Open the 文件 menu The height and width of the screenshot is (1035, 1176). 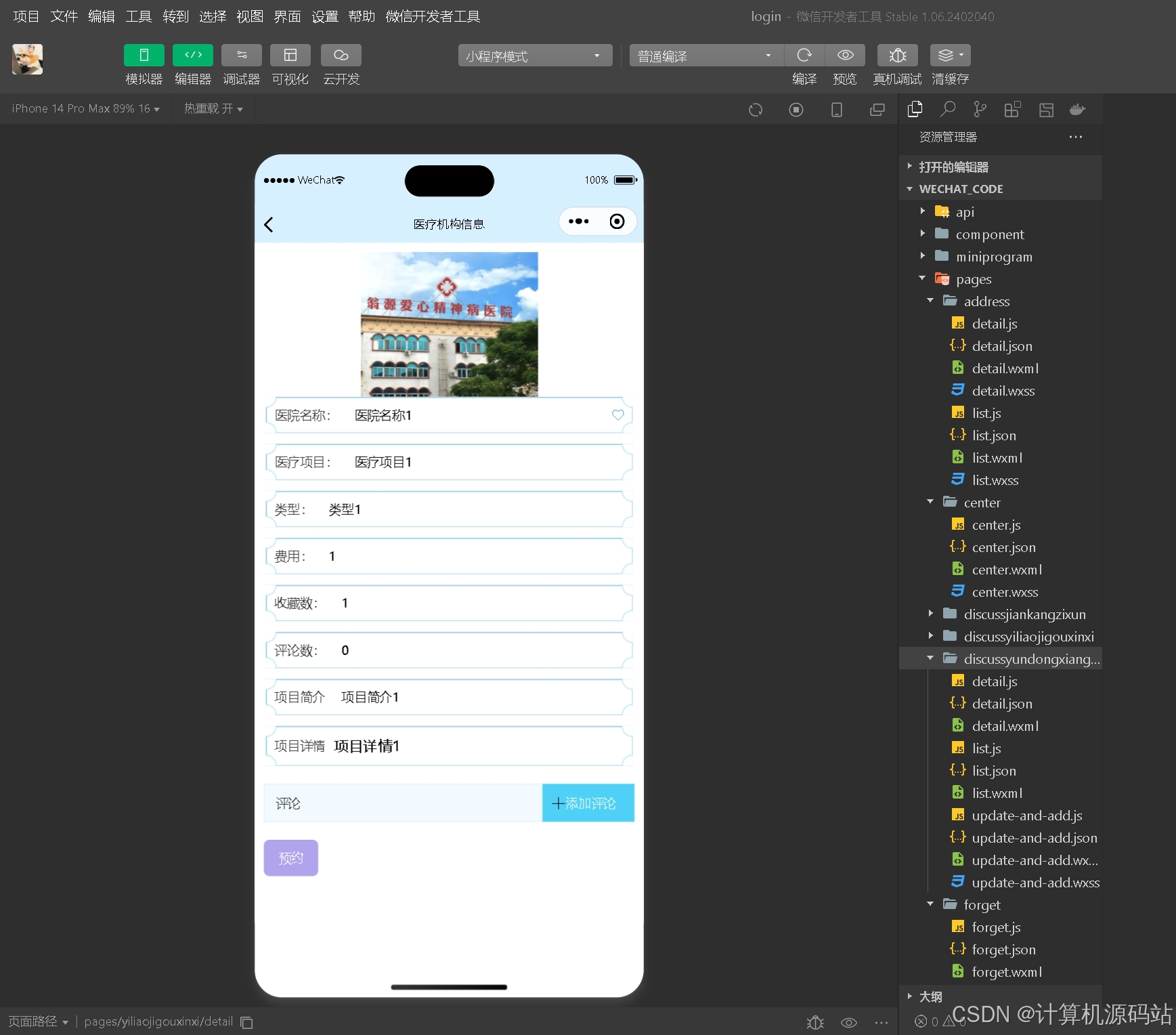click(x=64, y=16)
